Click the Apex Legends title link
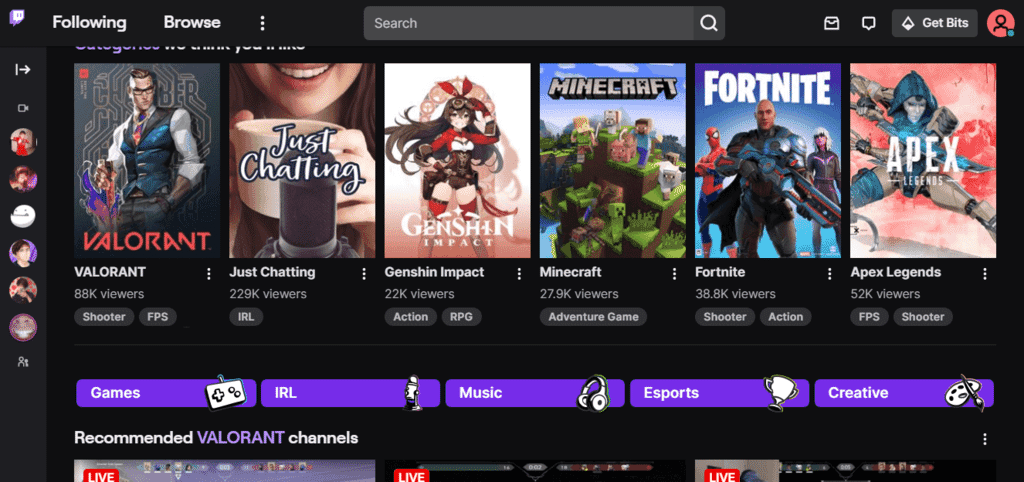The width and height of the screenshot is (1024, 482). click(895, 272)
